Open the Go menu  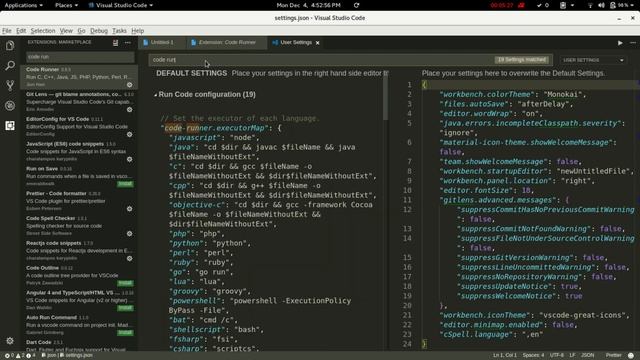point(81,31)
